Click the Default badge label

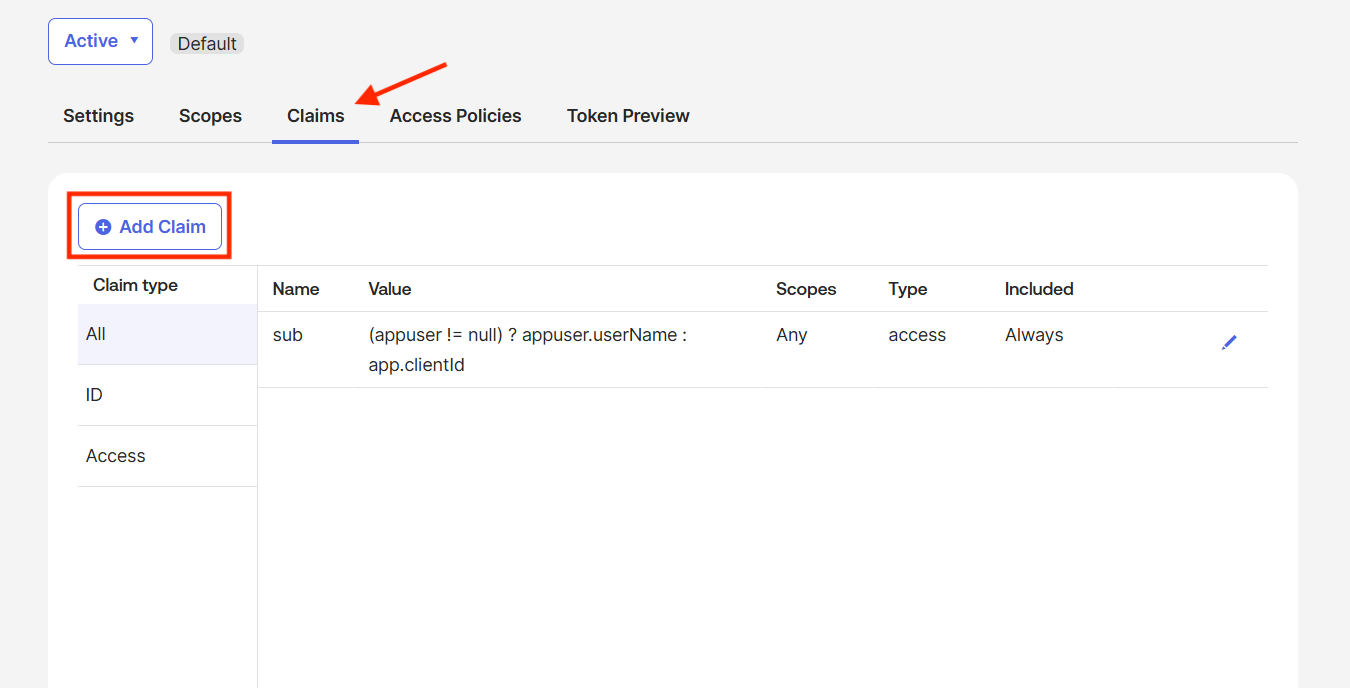click(207, 44)
